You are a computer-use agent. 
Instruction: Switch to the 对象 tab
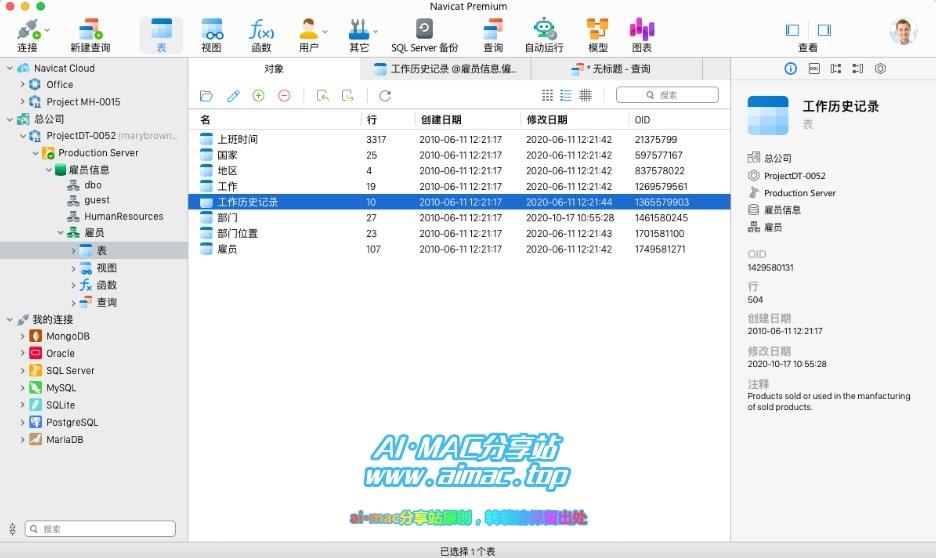(274, 69)
